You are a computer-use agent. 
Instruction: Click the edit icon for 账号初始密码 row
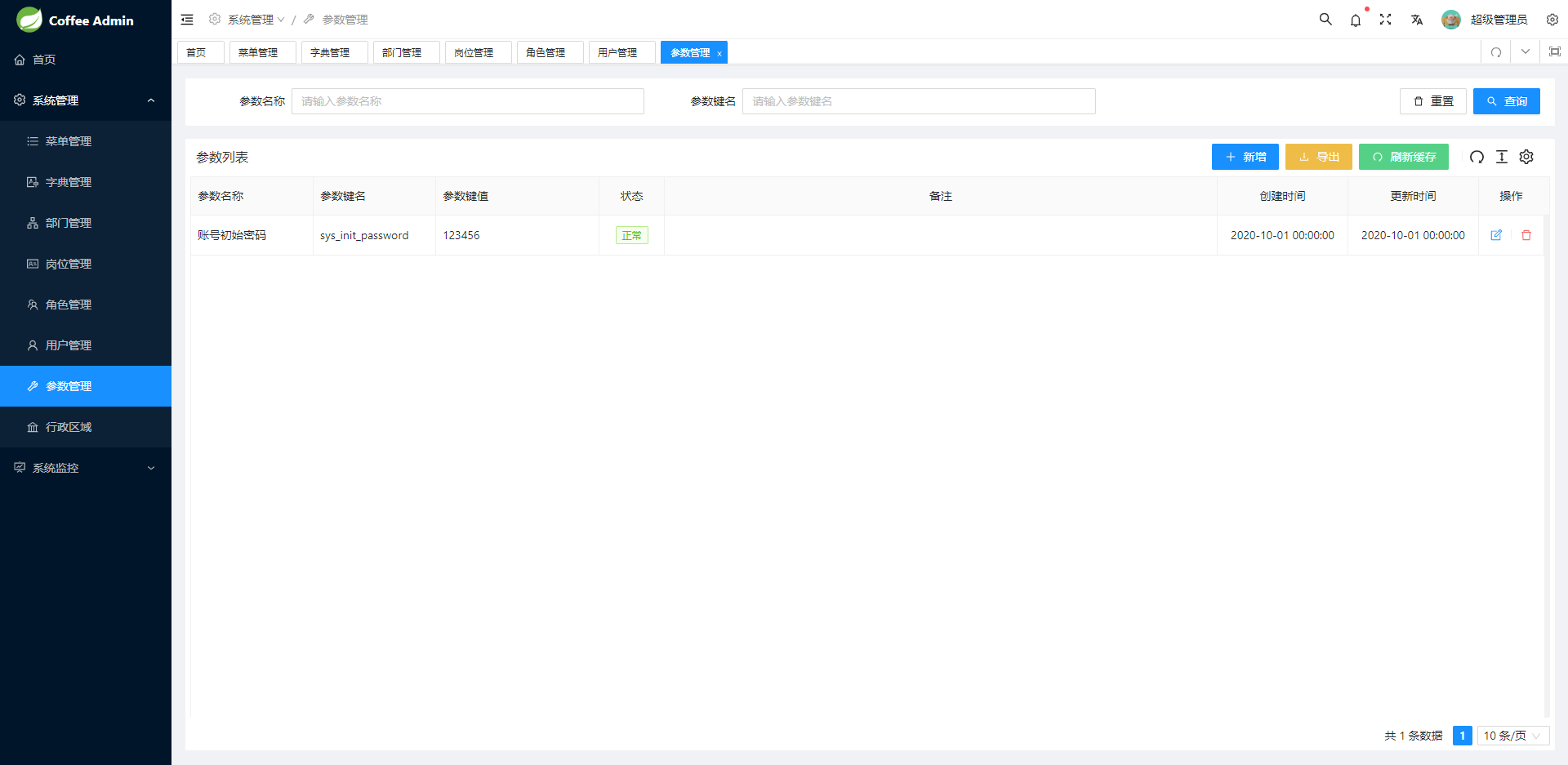tap(1496, 235)
